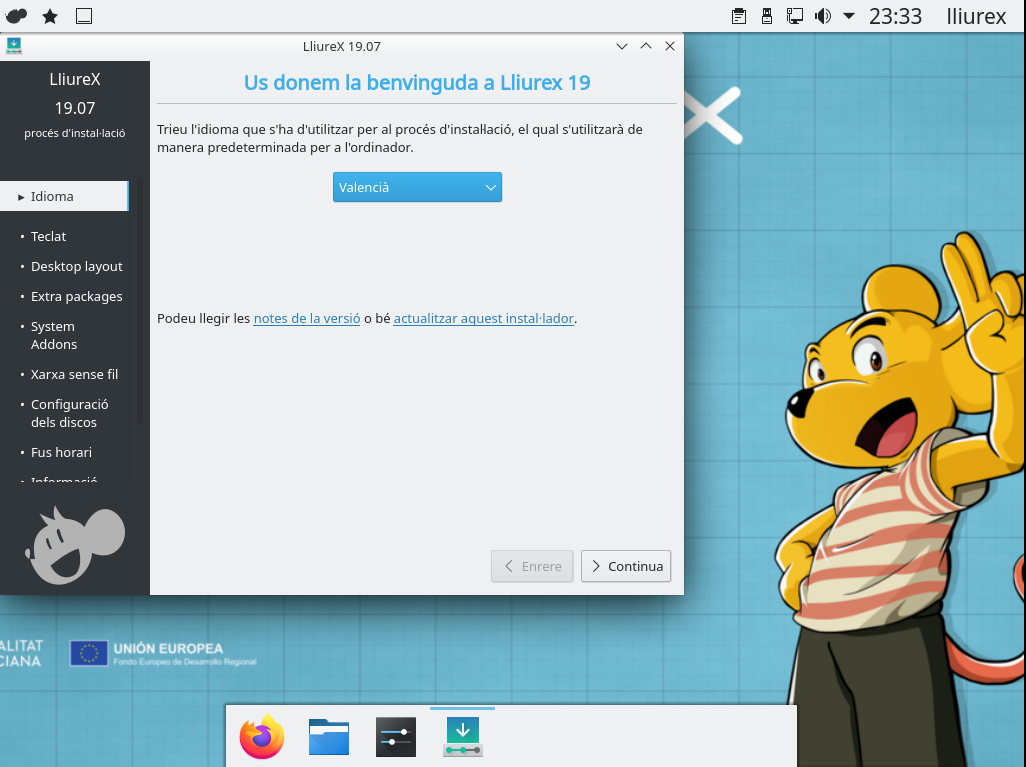Select the Fus horari step
Screen dimensions: 1026x767
coord(61,452)
